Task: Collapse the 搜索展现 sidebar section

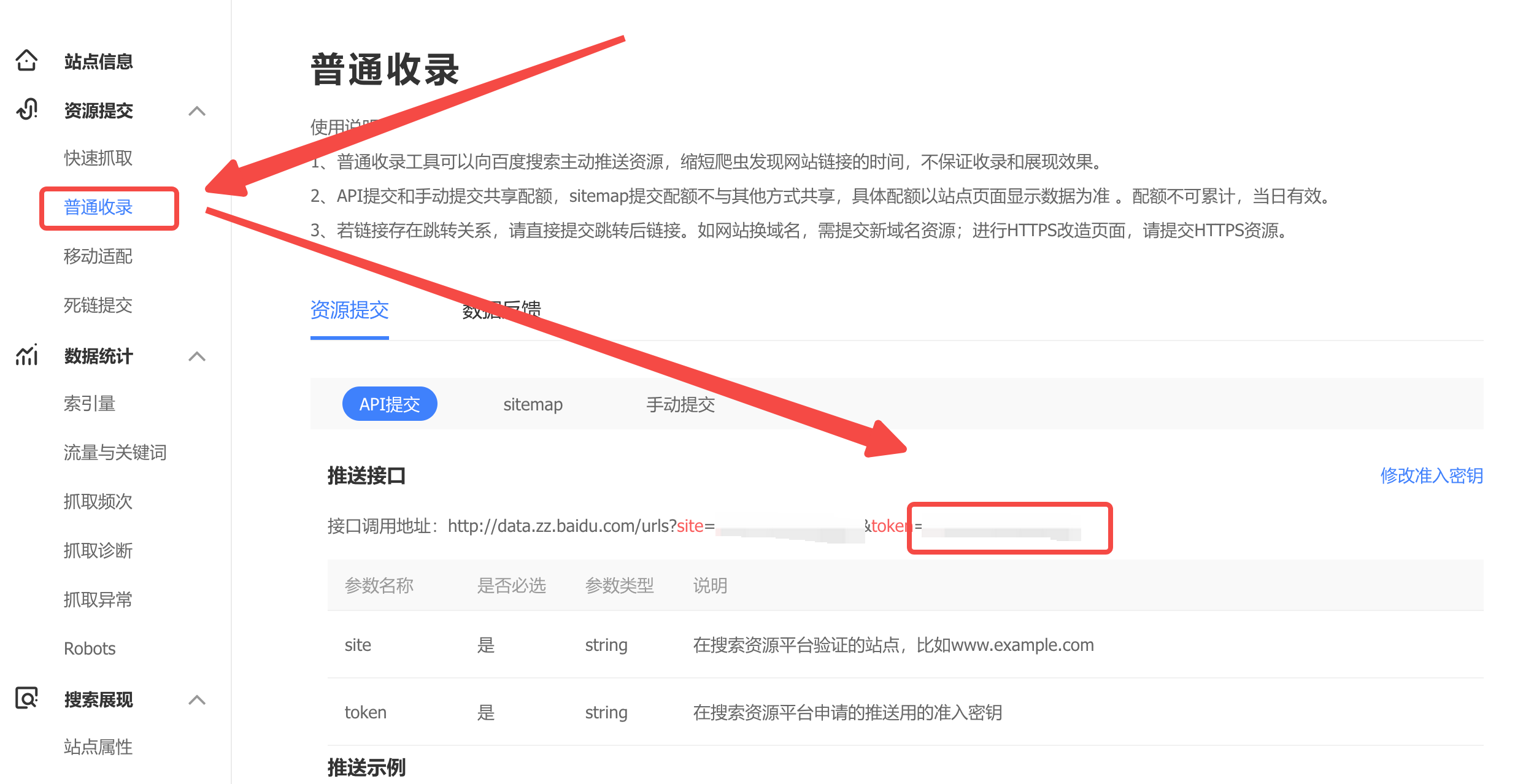Action: tap(198, 699)
